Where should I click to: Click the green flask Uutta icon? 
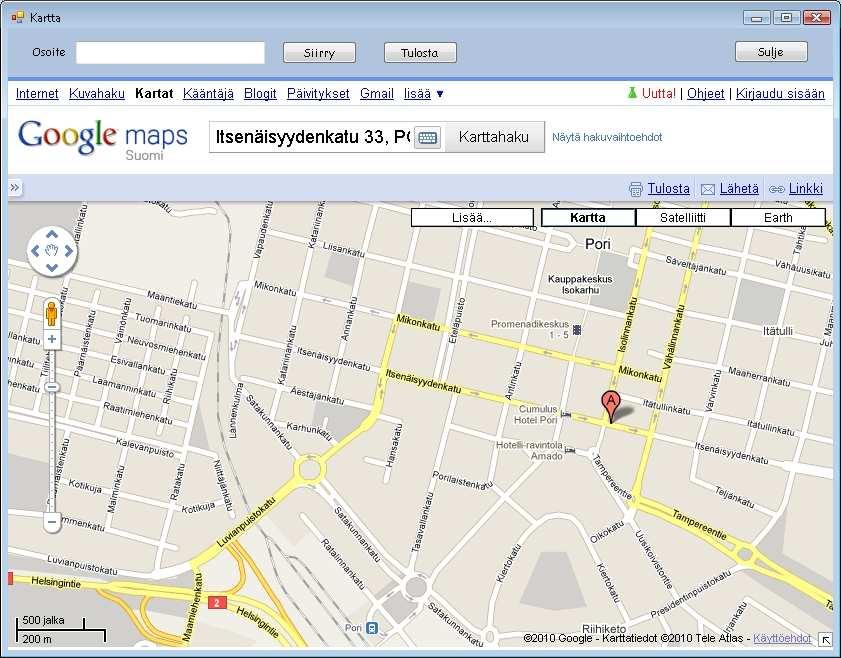tap(632, 93)
